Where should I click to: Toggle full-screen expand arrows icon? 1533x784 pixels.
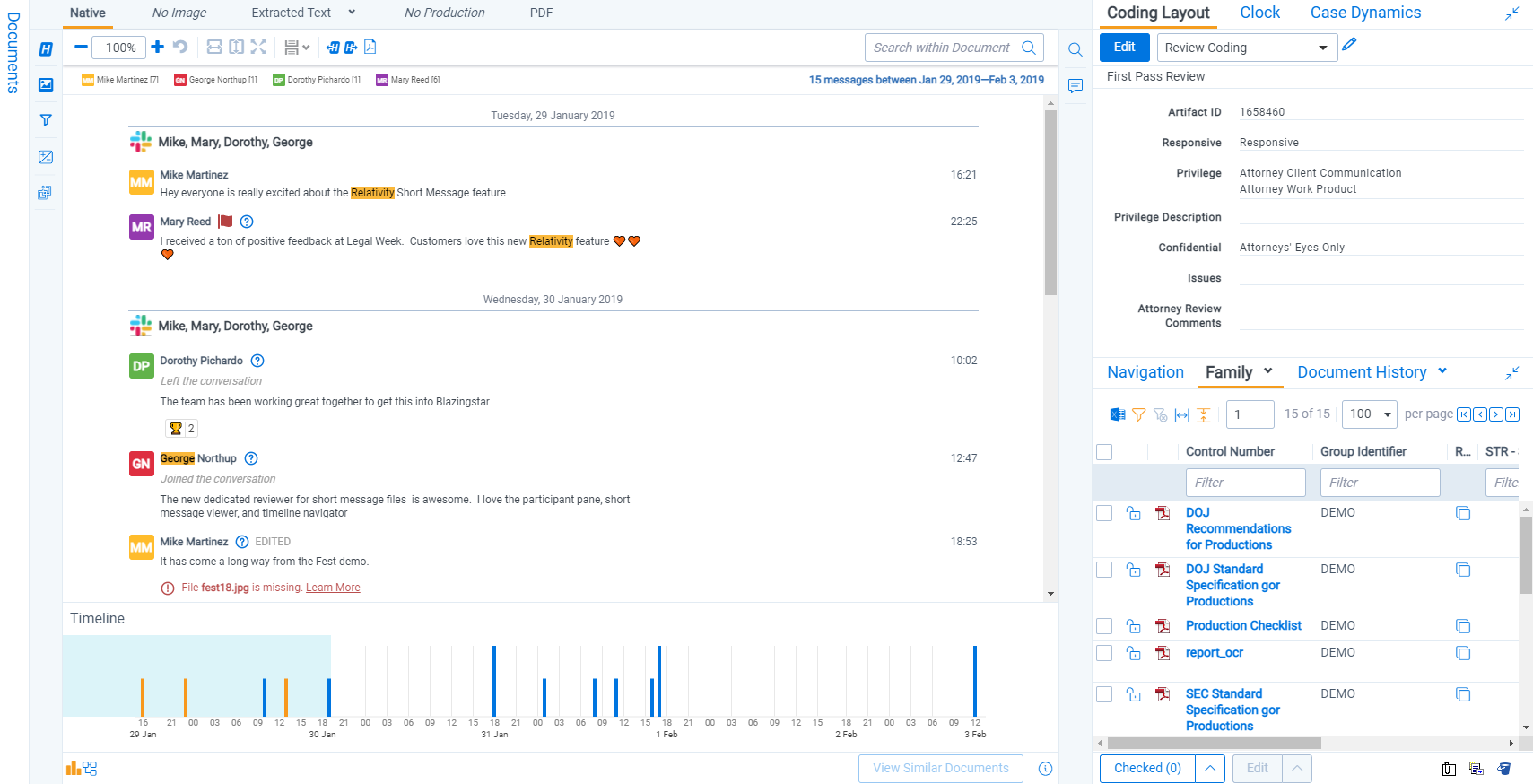pos(258,47)
